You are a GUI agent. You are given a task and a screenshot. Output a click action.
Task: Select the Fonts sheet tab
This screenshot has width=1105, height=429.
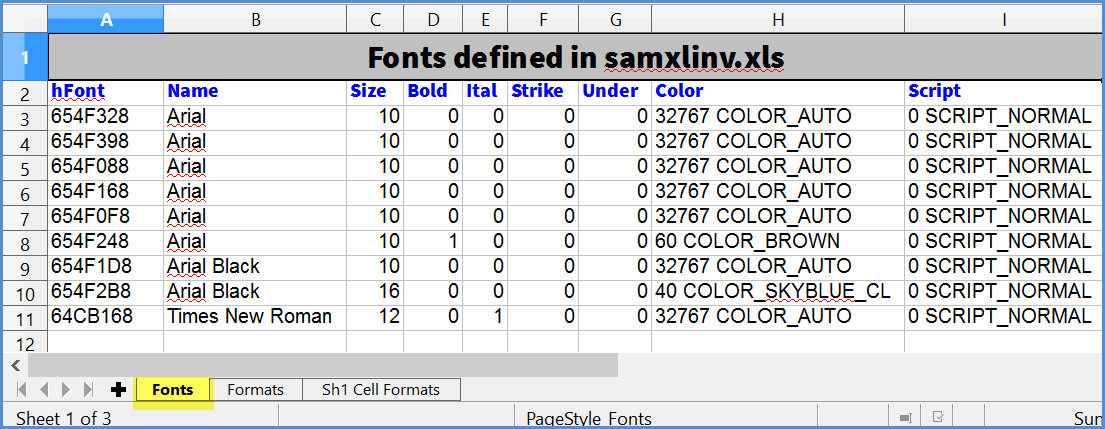173,390
